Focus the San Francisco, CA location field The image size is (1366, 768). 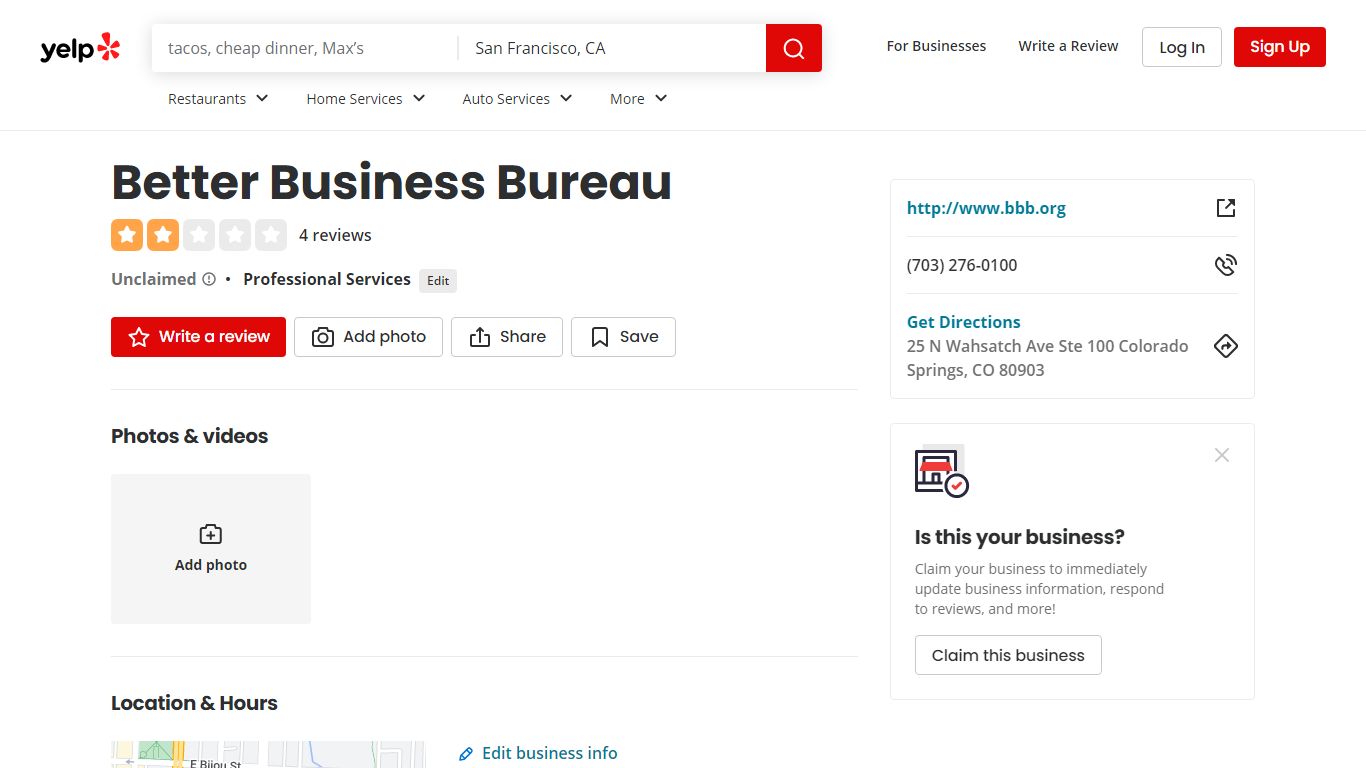click(612, 48)
